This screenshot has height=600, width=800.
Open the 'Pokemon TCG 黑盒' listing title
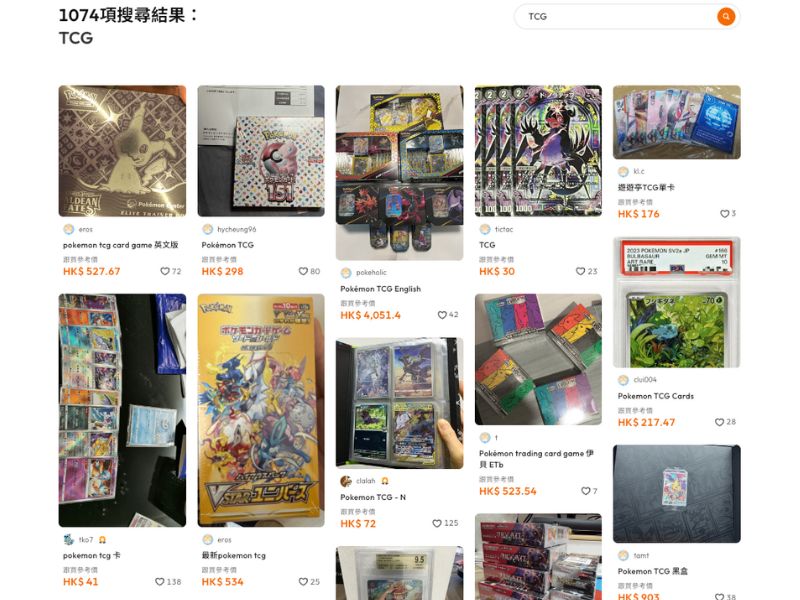coord(653,571)
